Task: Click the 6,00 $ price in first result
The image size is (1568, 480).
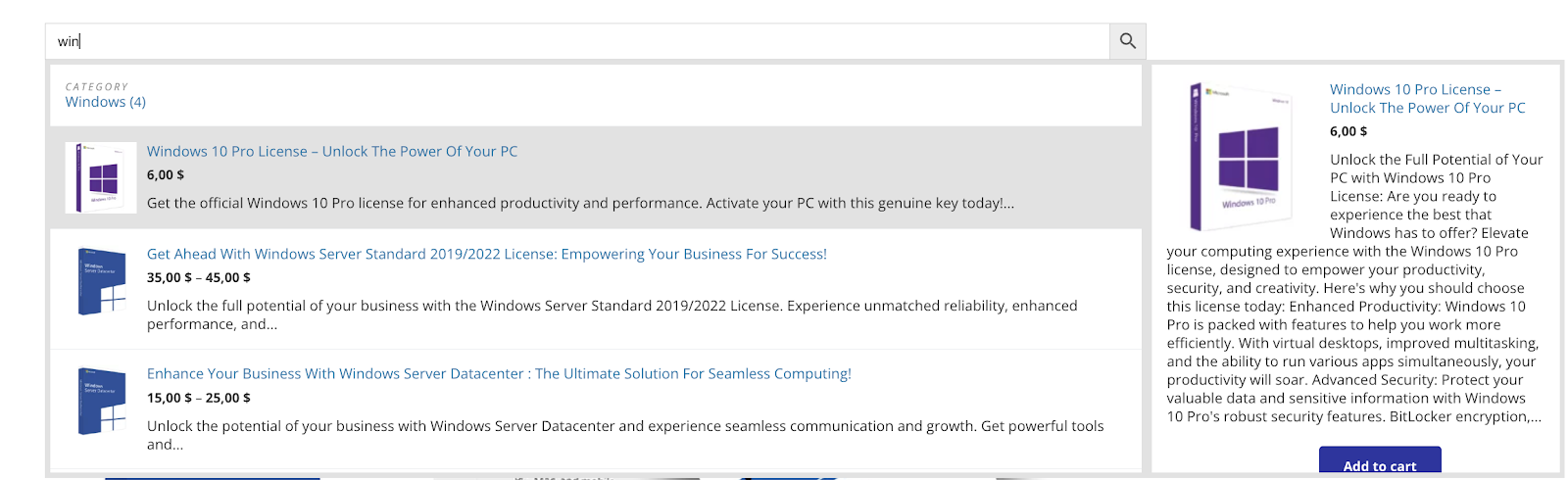Action: [x=166, y=175]
